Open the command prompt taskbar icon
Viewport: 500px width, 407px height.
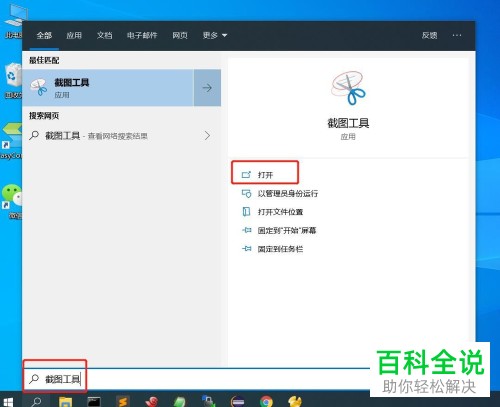click(x=94, y=402)
